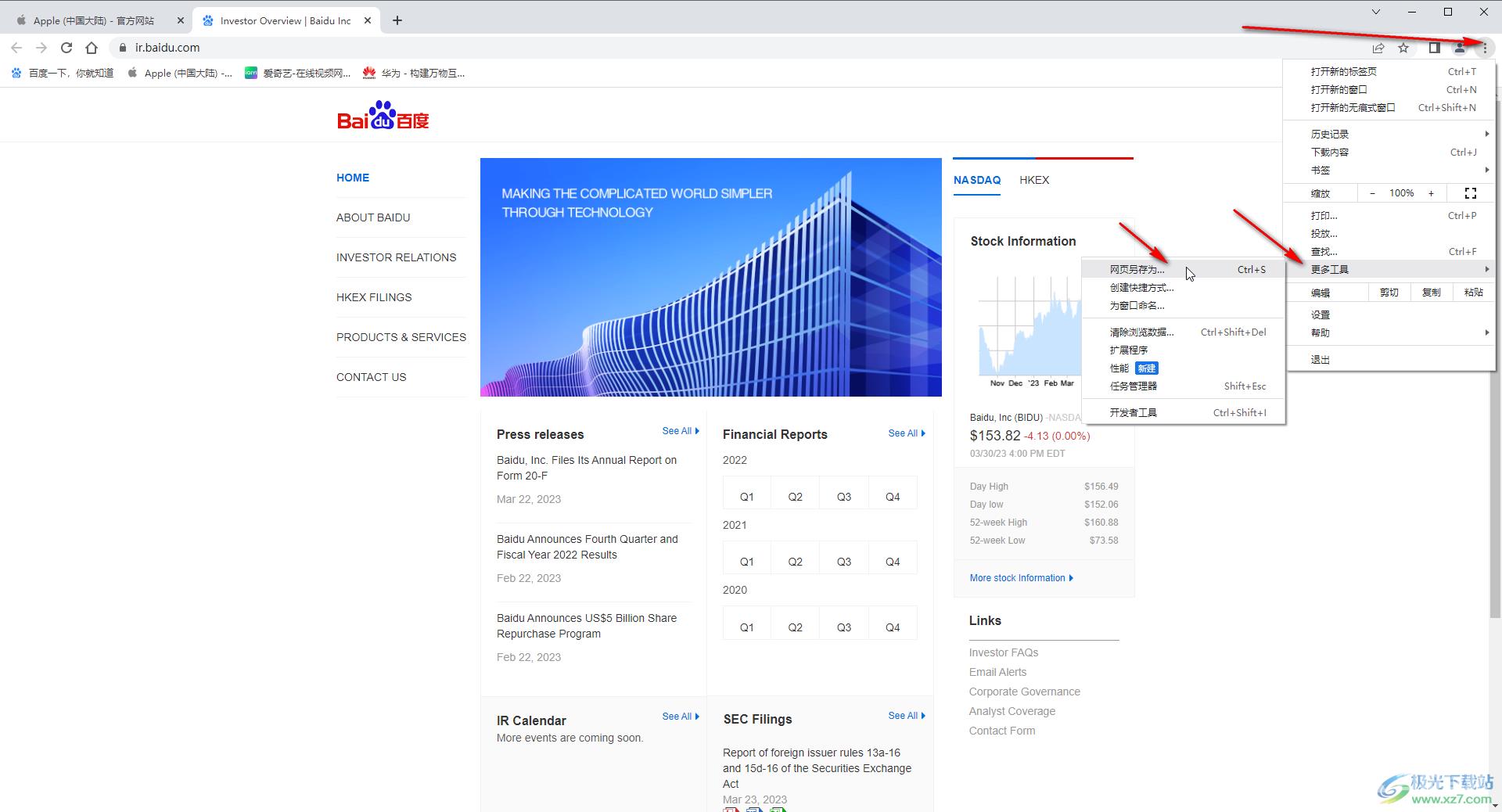Go to the browser home page
Viewport: 1502px width, 812px height.
92,48
